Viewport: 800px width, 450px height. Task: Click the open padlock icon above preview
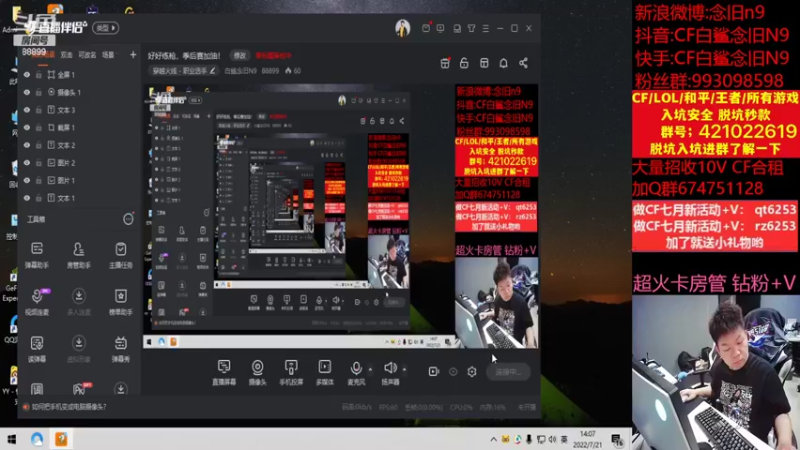pyautogui.click(x=464, y=63)
